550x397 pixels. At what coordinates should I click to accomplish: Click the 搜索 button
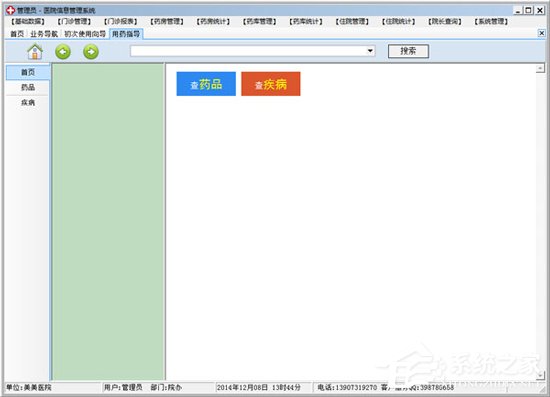click(408, 51)
